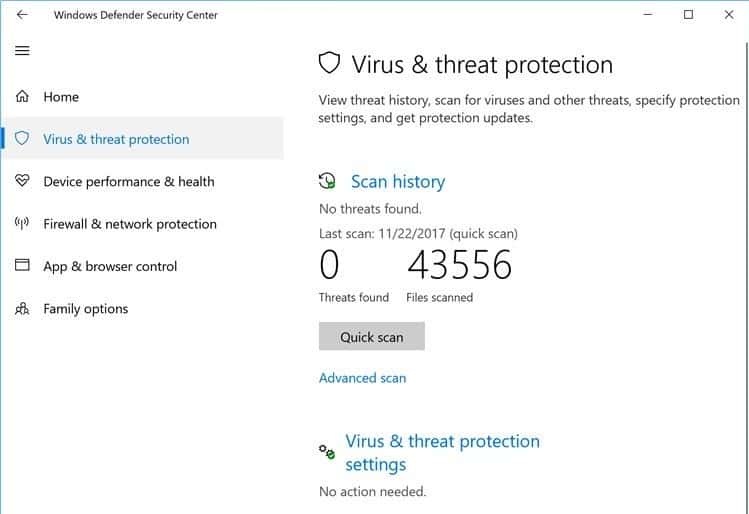Click the Scan history clock icon

pos(327,181)
